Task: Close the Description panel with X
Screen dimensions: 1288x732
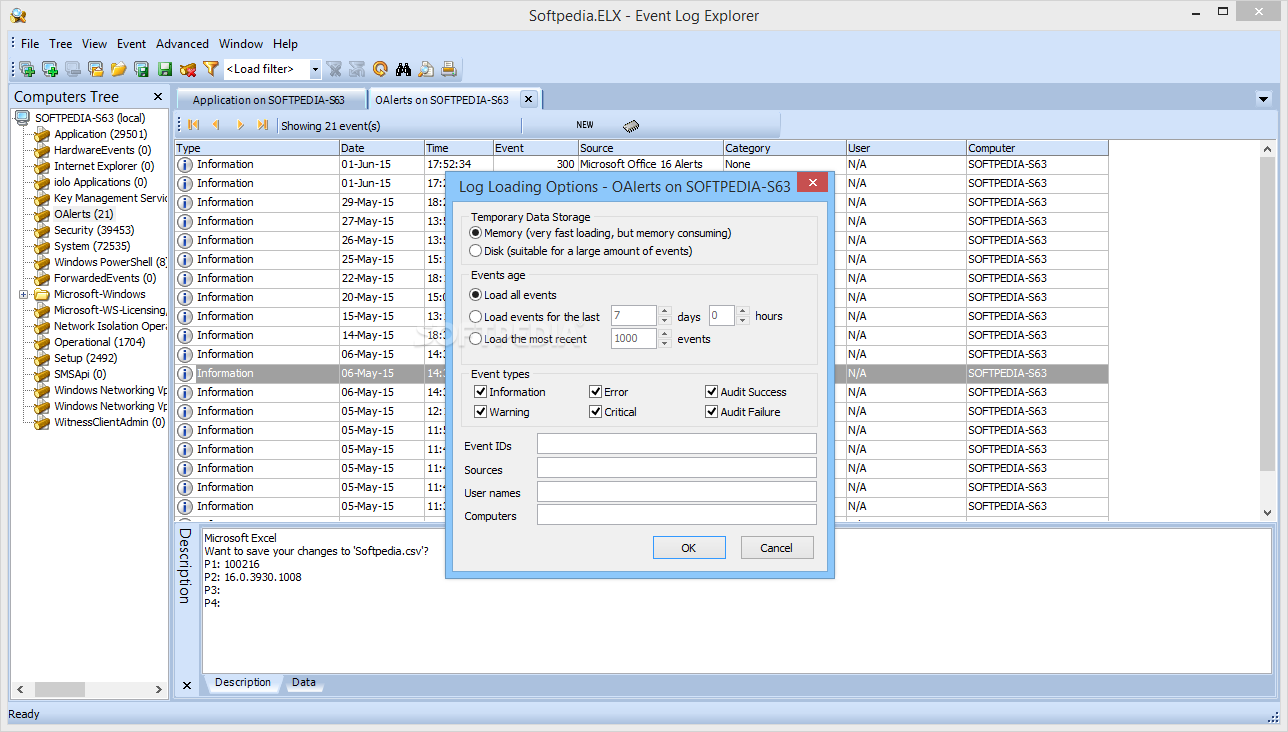Action: click(187, 685)
